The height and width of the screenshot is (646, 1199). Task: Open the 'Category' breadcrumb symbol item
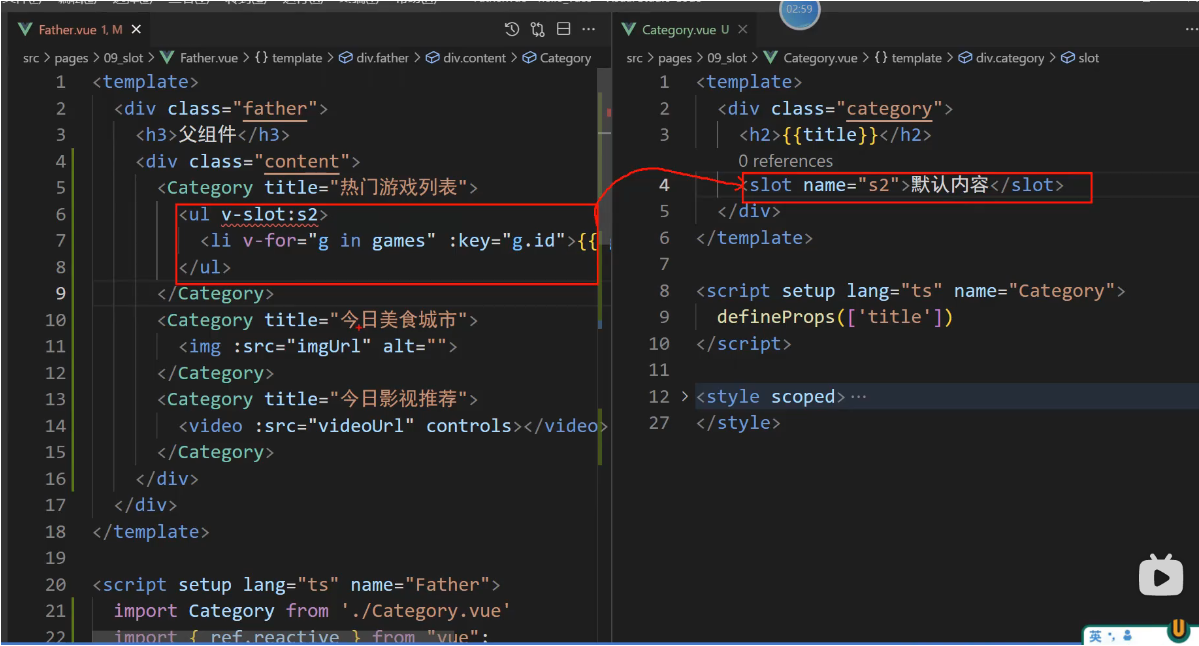(x=557, y=58)
